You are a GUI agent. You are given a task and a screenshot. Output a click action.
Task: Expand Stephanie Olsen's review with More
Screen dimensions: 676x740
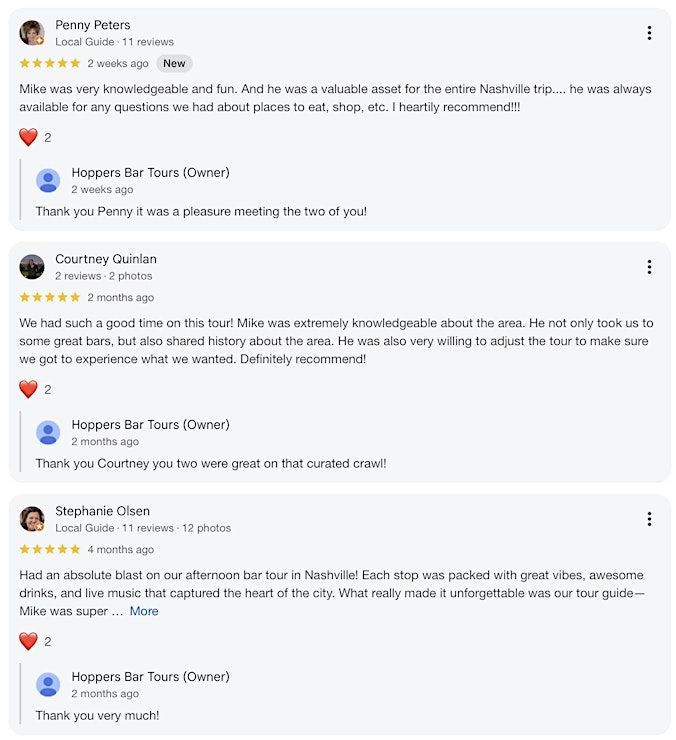click(x=144, y=611)
